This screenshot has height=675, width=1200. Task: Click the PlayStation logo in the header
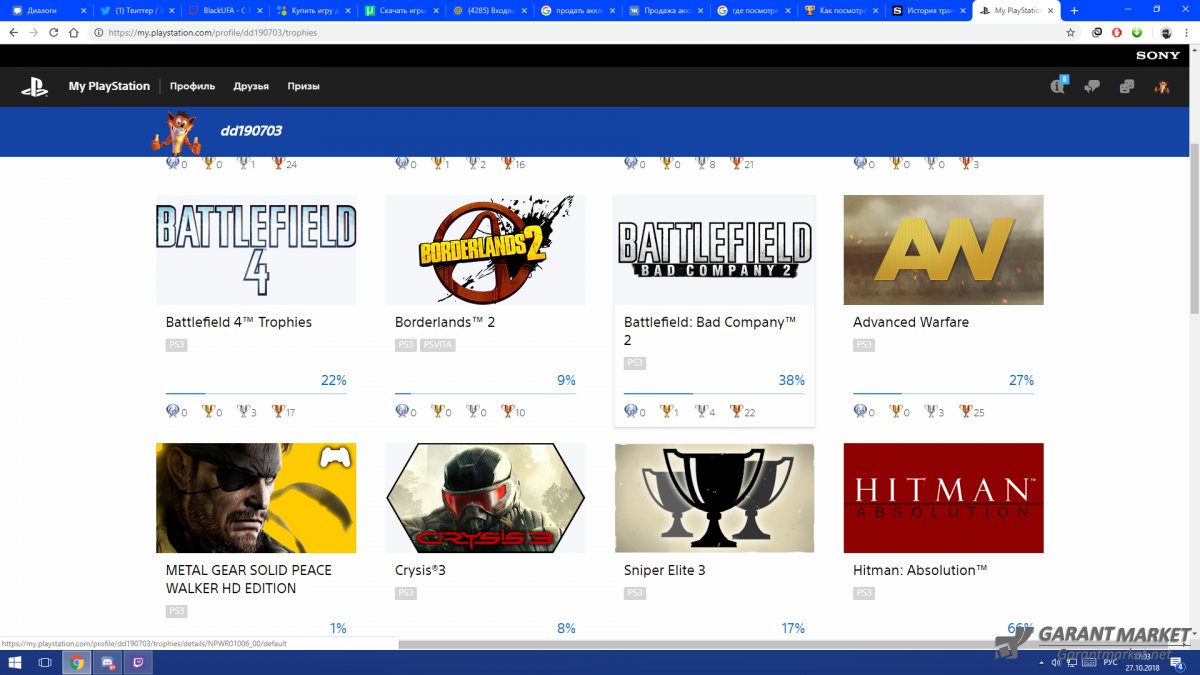(35, 87)
